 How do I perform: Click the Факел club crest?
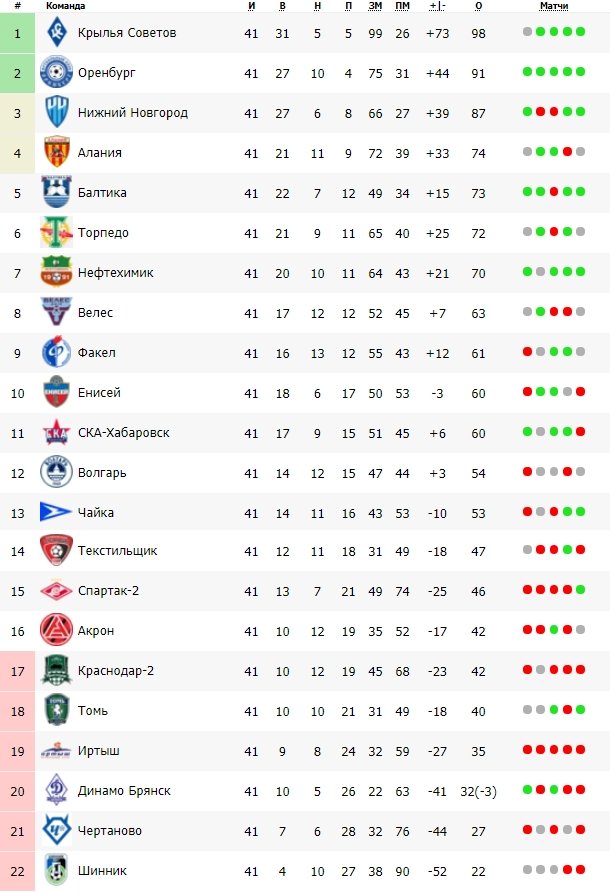click(x=56, y=352)
